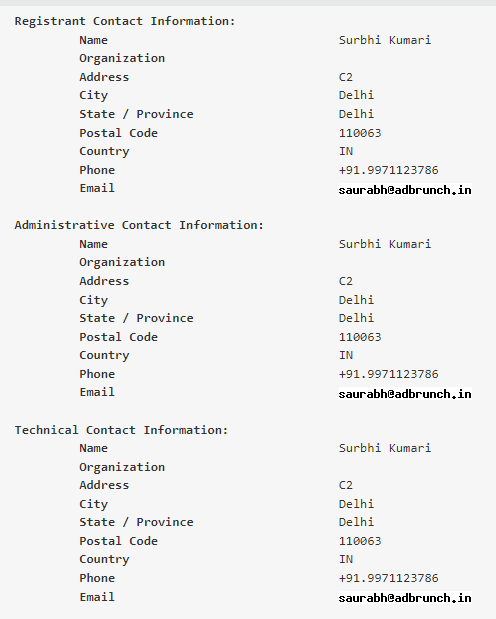Click the Technical Contact Information heading

pyautogui.click(x=121, y=430)
